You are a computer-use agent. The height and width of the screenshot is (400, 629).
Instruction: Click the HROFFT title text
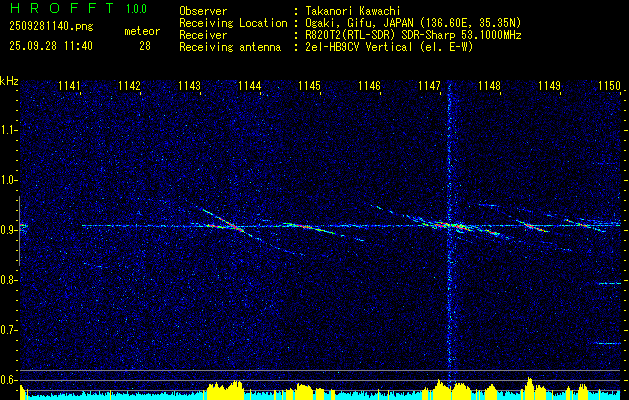62,8
